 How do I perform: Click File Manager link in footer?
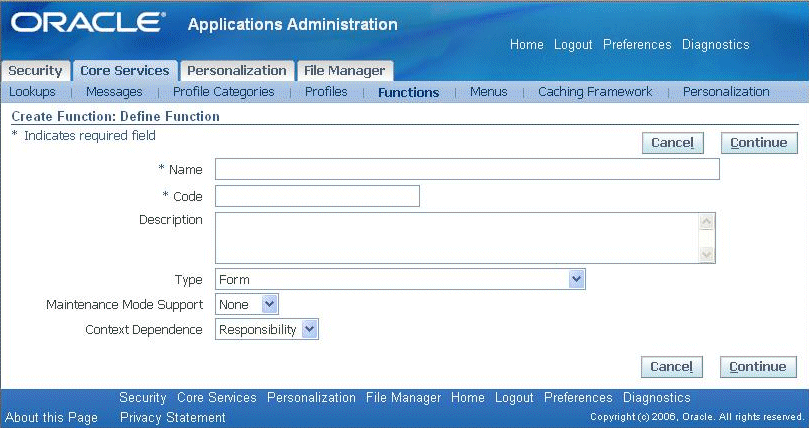point(403,398)
